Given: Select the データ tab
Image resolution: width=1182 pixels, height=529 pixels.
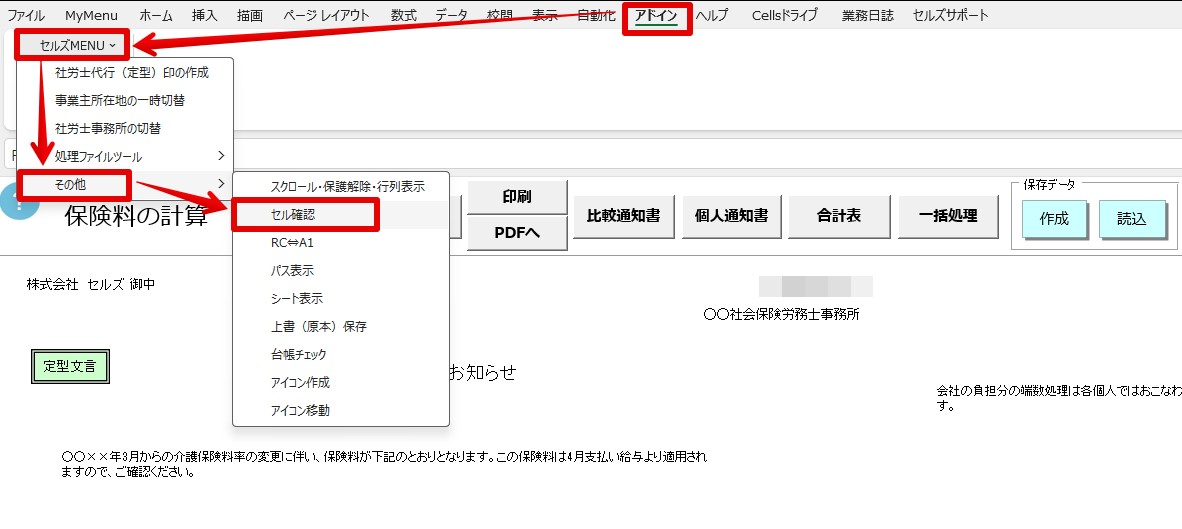Looking at the screenshot, I should pos(452,15).
